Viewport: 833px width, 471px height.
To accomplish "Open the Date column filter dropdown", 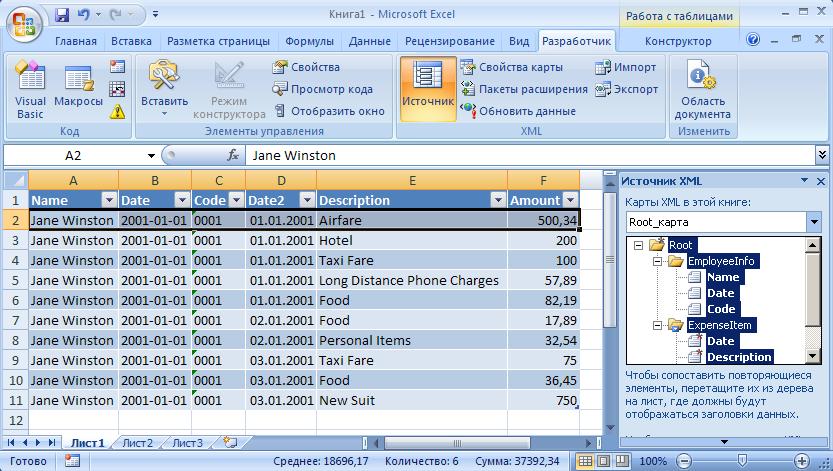I will 182,200.
